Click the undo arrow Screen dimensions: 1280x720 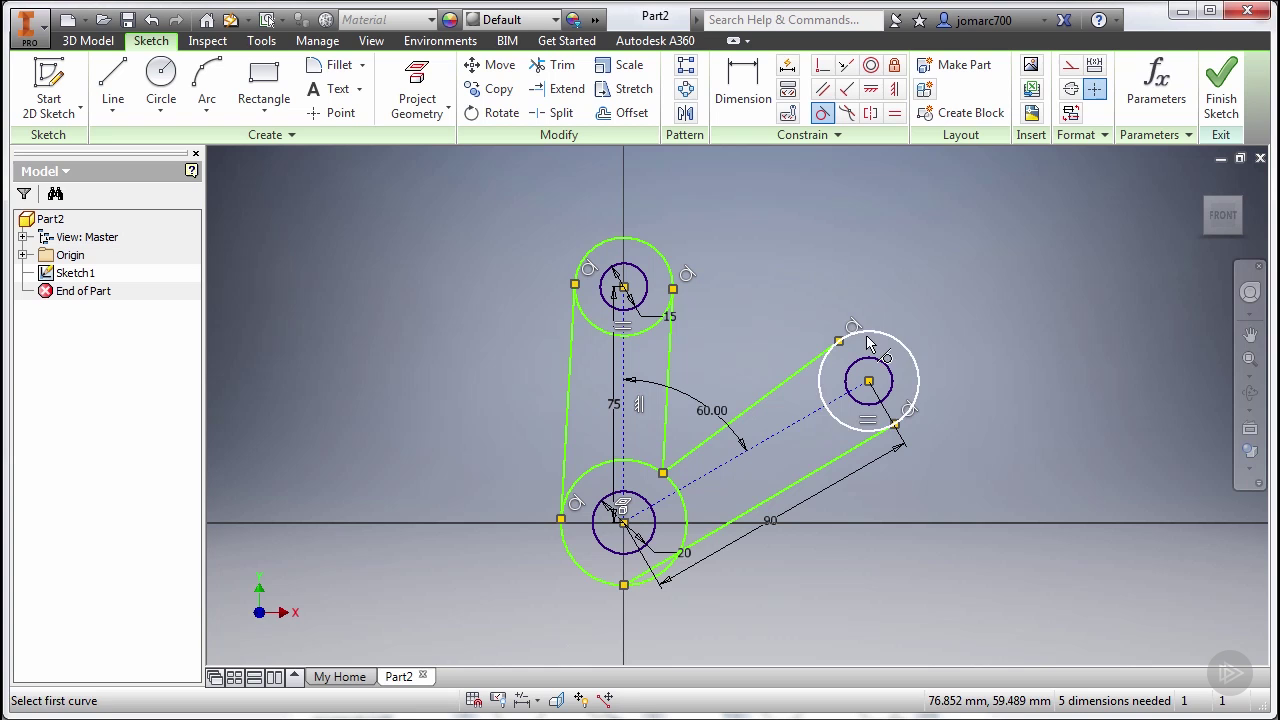point(152,19)
